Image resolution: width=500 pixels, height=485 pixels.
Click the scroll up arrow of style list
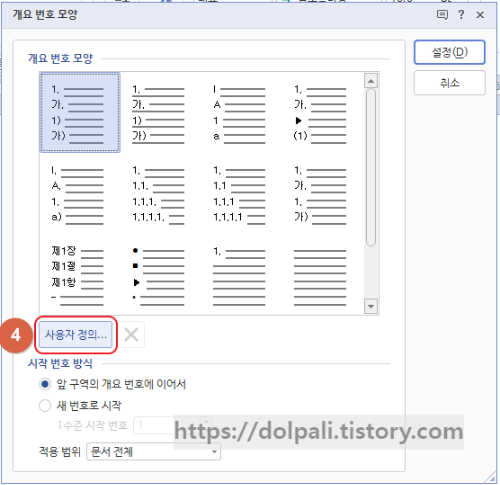[371, 81]
